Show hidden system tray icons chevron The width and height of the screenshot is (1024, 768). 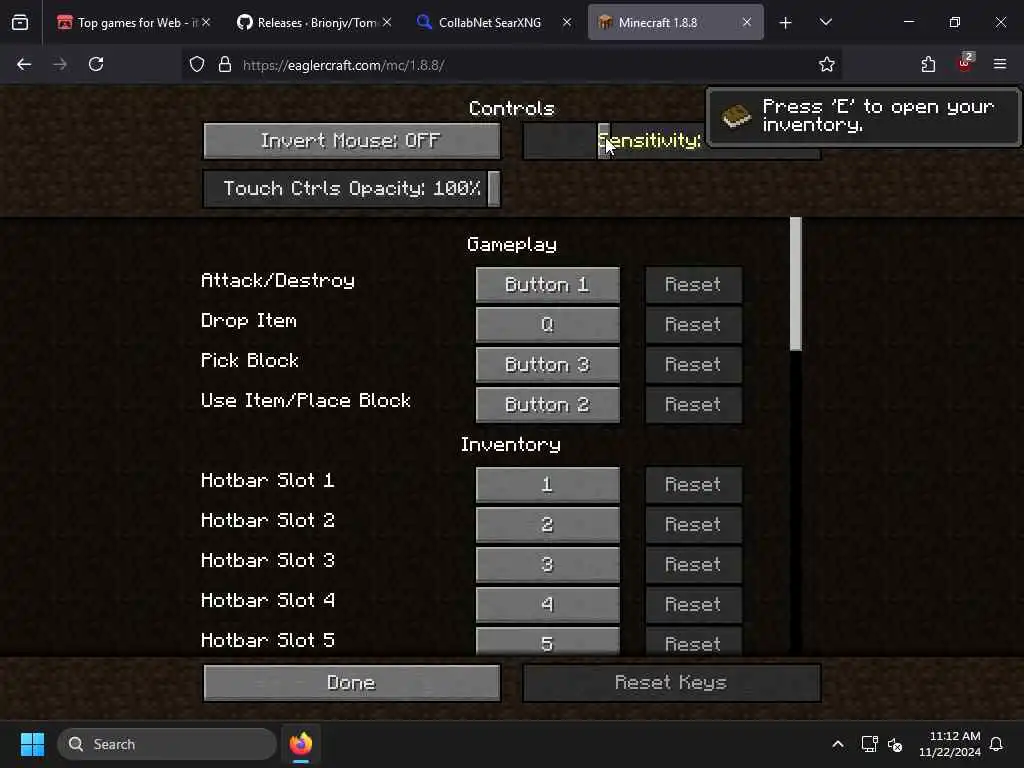click(838, 744)
